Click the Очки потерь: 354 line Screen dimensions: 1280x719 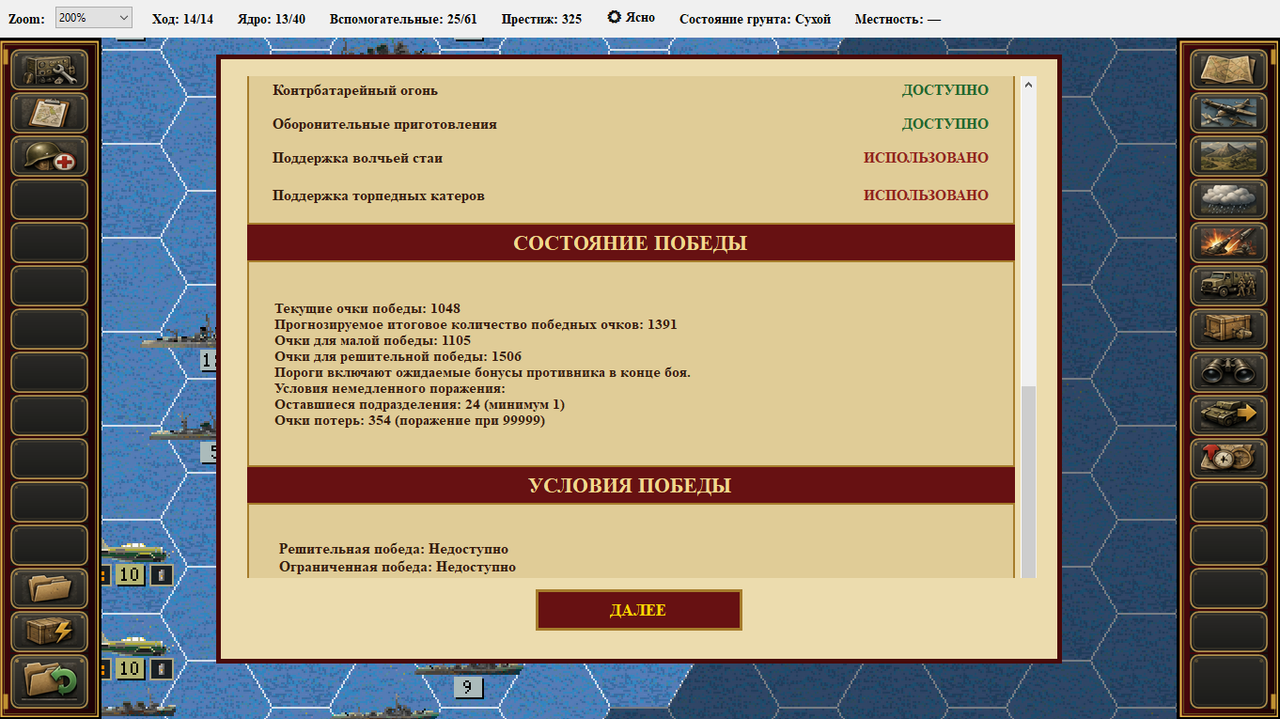[410, 420]
